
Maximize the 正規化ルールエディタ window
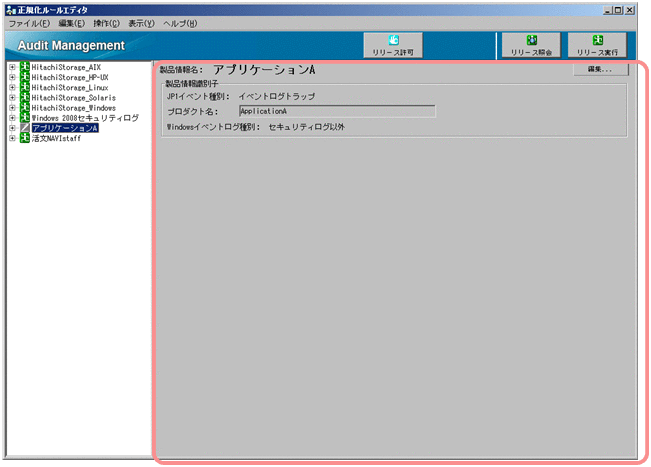coord(618,10)
